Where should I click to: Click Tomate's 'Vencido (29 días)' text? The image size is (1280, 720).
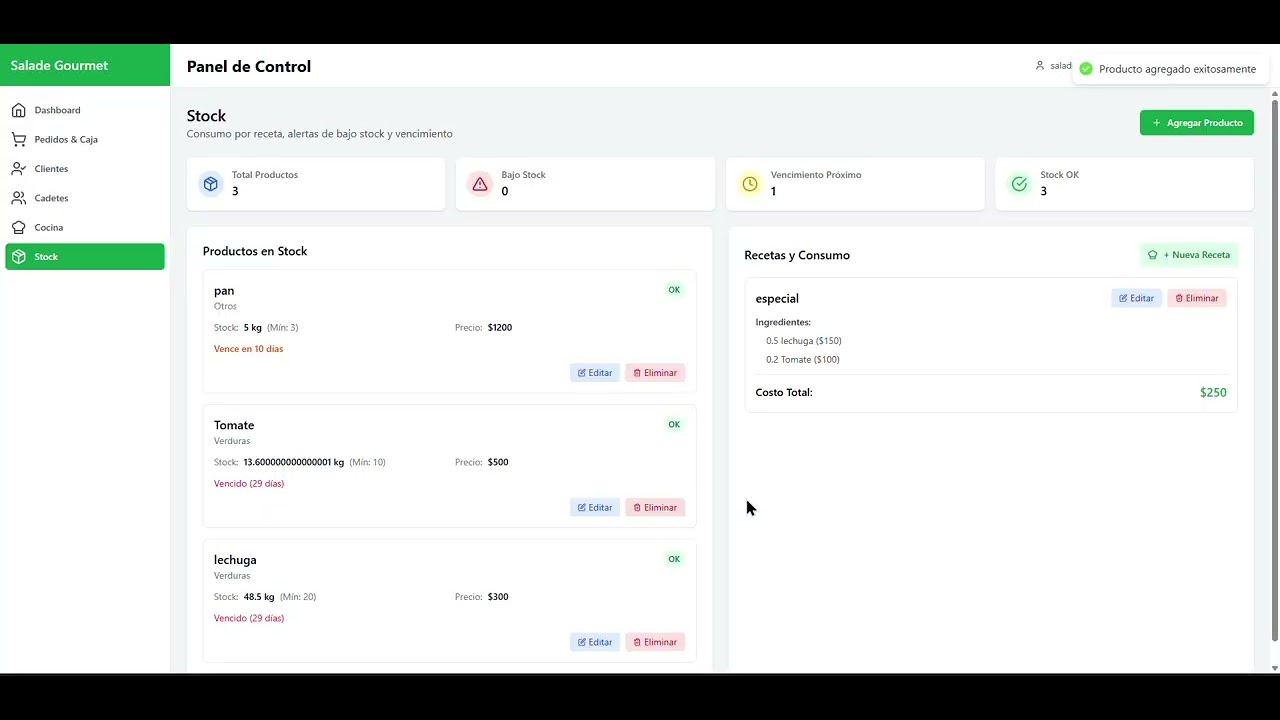(249, 484)
